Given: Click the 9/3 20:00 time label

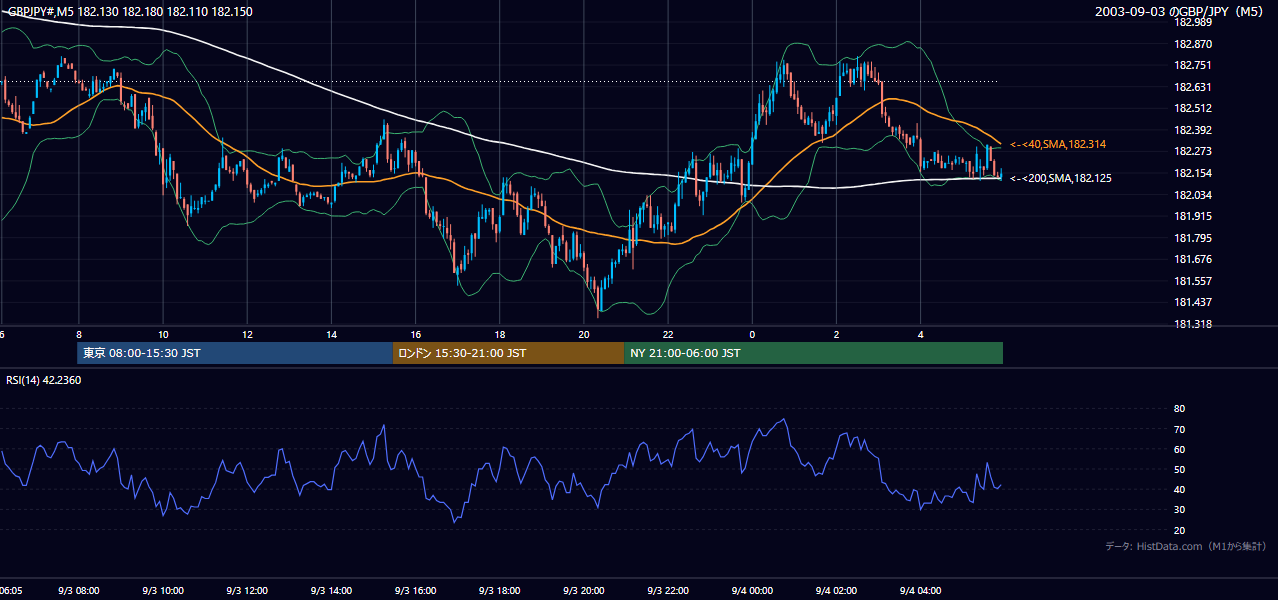Looking at the screenshot, I should (x=583, y=591).
